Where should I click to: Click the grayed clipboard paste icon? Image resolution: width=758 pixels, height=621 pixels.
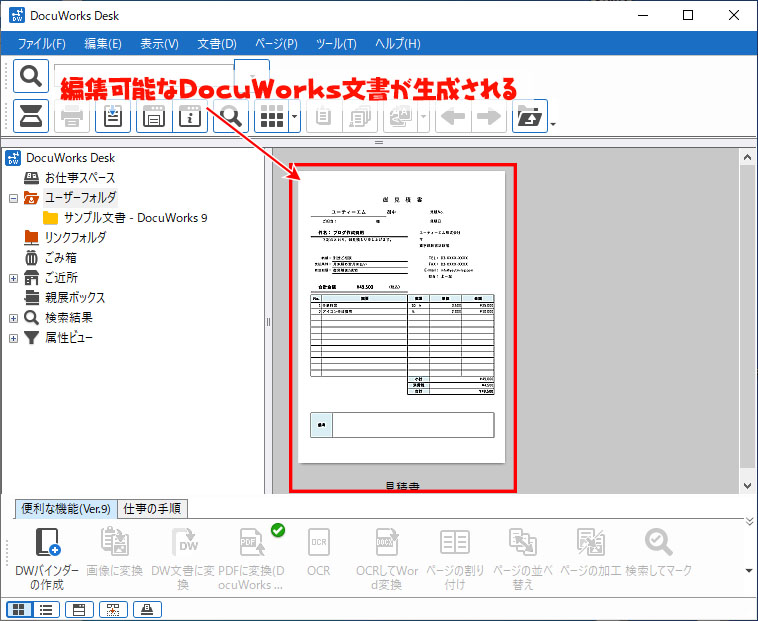323,116
